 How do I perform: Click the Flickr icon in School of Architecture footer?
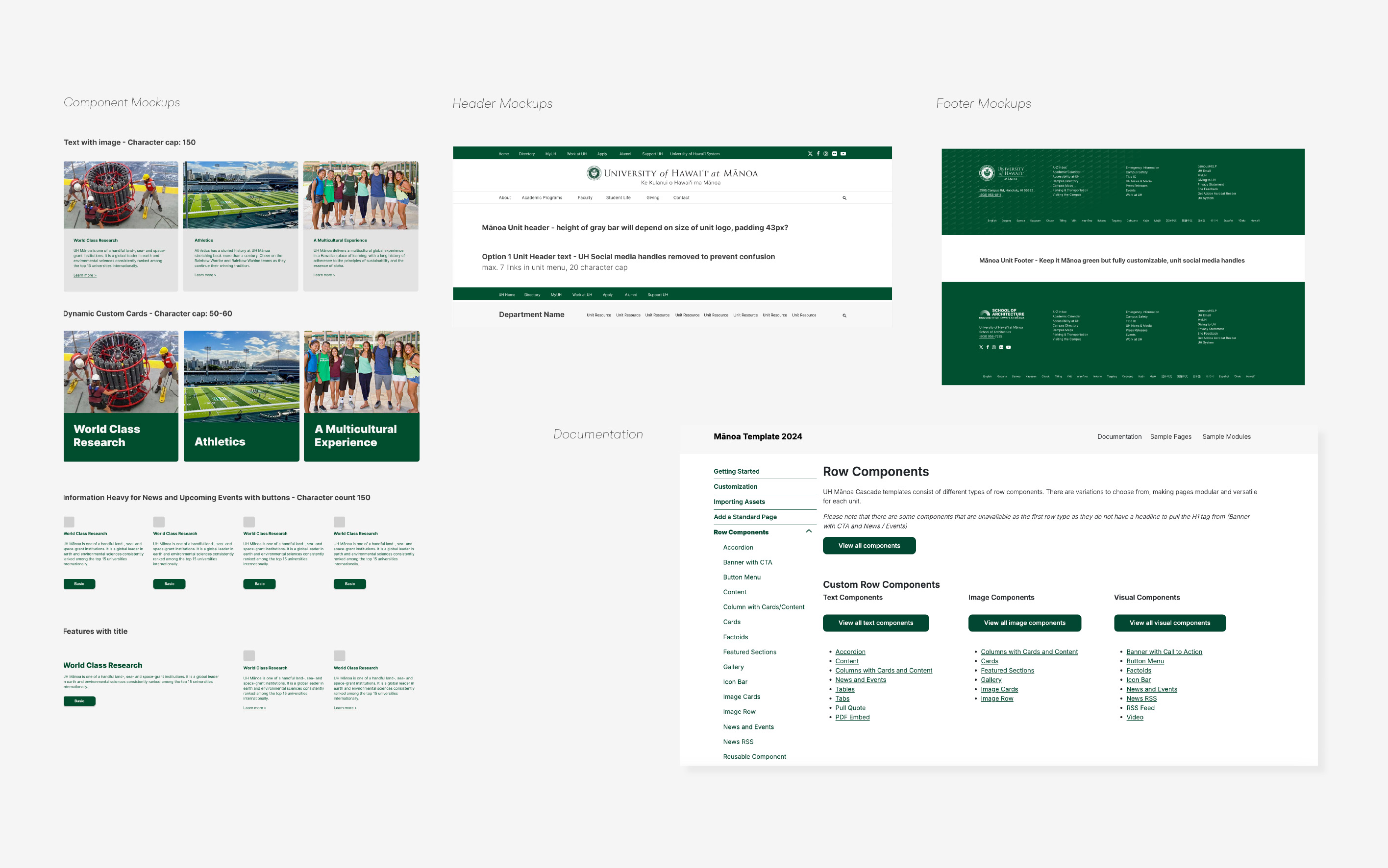click(1001, 347)
